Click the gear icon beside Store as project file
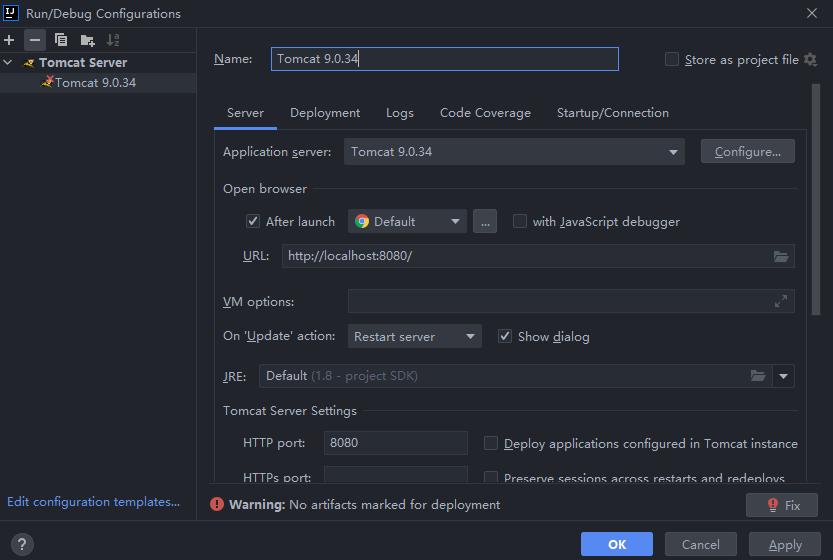Image resolution: width=833 pixels, height=560 pixels. point(810,60)
